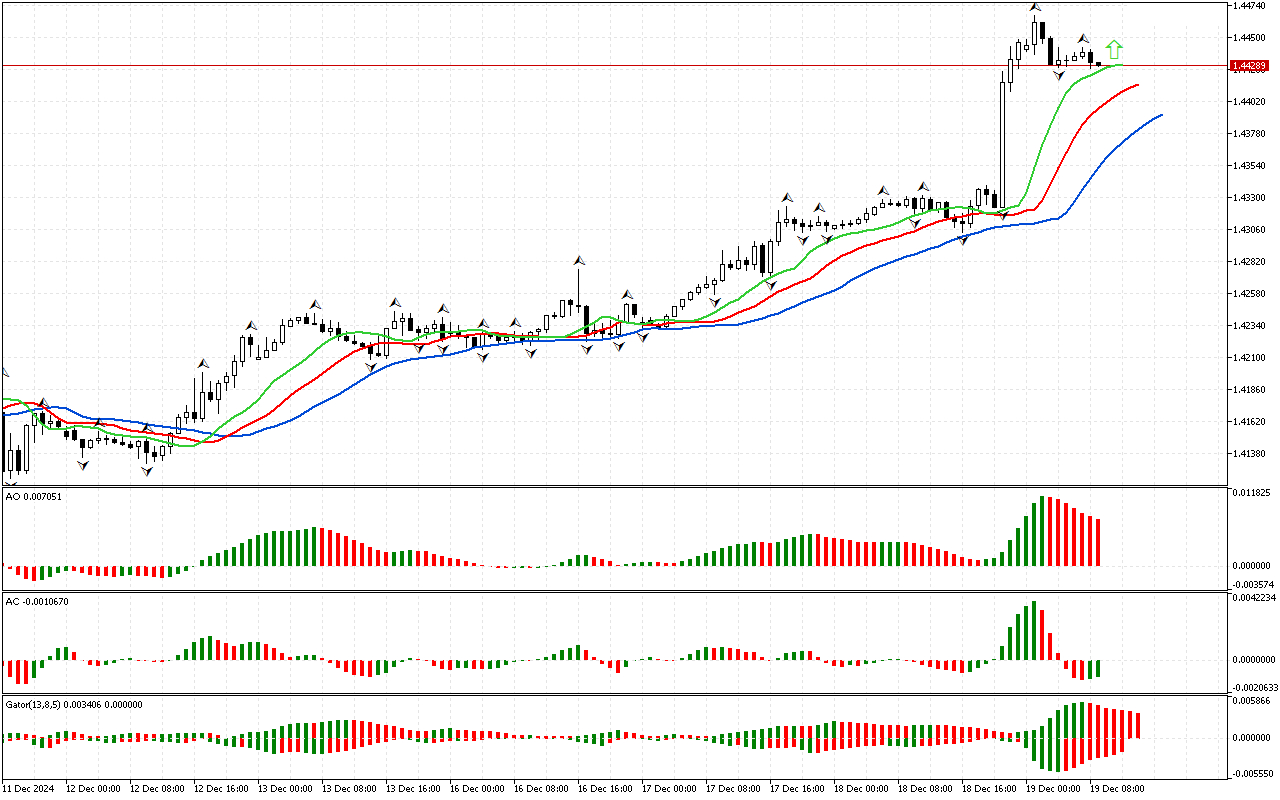Click the 1.43780 price axis label
Viewport: 1280px width, 800px height.
coord(1249,134)
